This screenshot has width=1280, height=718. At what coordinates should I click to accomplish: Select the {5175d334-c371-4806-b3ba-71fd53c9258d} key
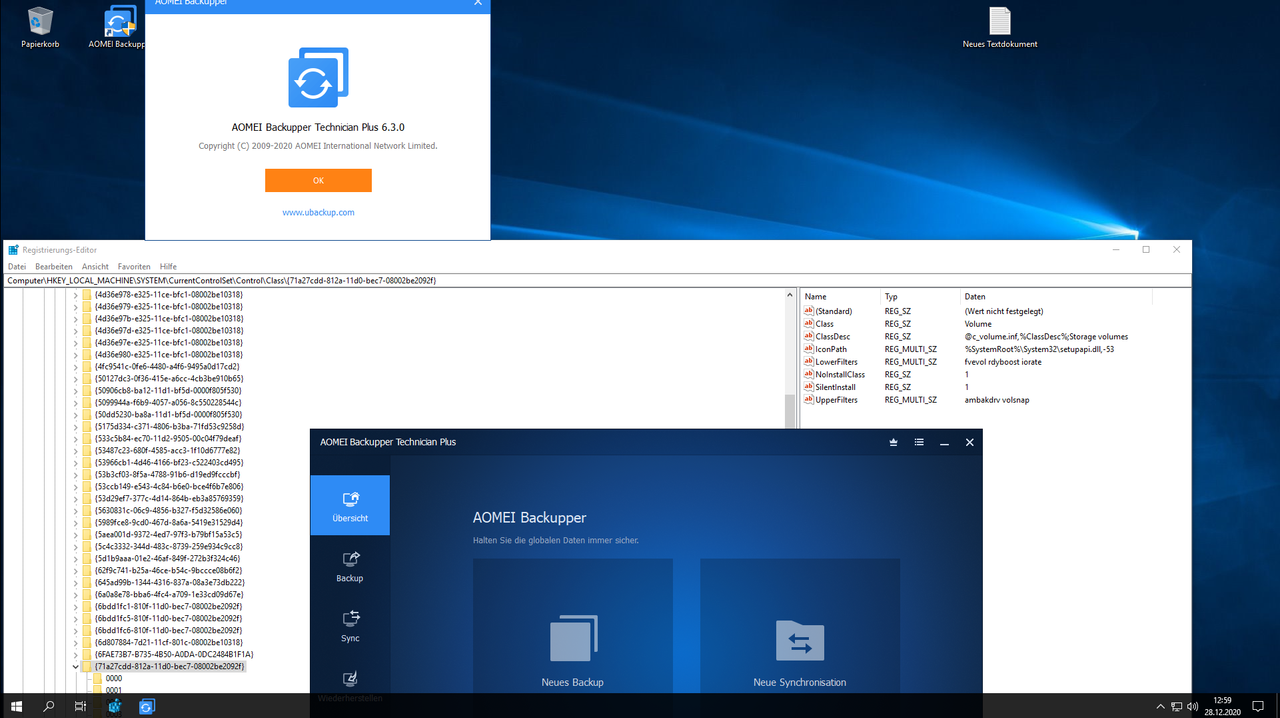169,427
